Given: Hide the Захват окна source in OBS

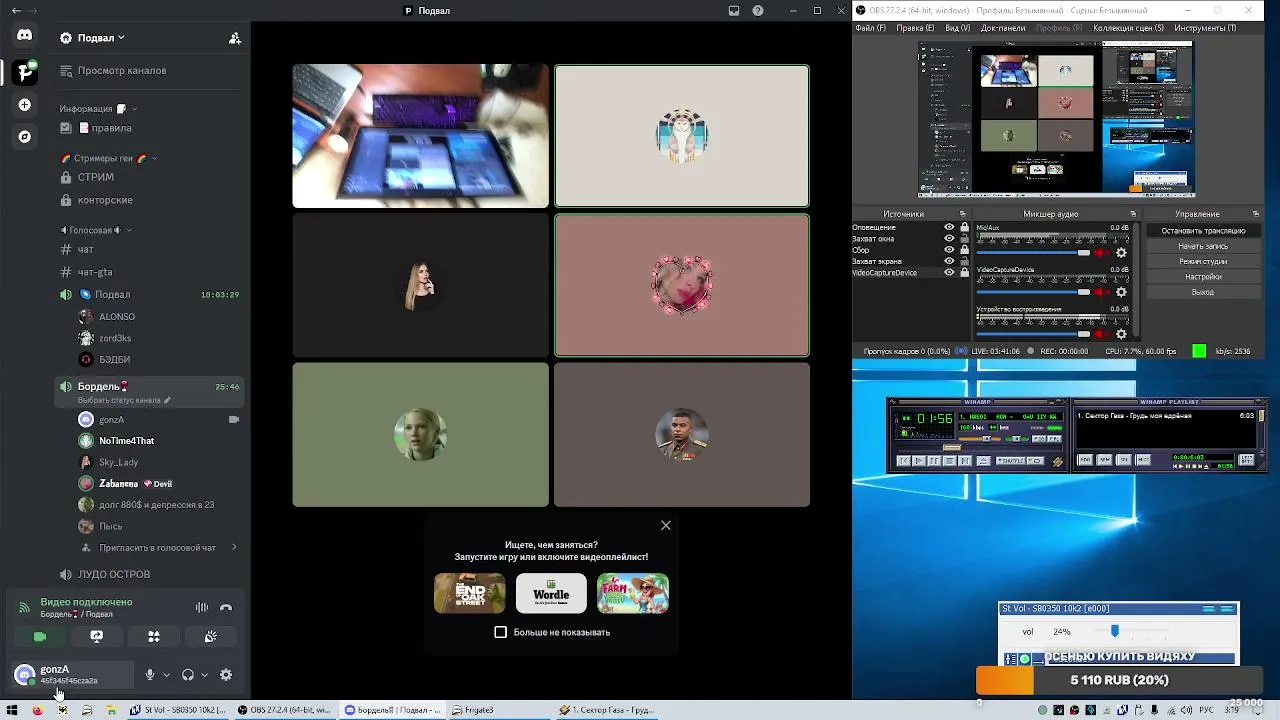Looking at the screenshot, I should (x=949, y=238).
